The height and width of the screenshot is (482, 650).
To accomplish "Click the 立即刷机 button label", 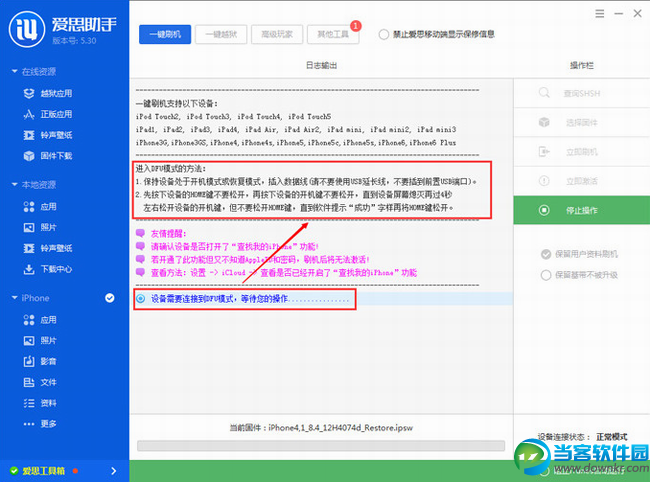I will pyautogui.click(x=582, y=152).
